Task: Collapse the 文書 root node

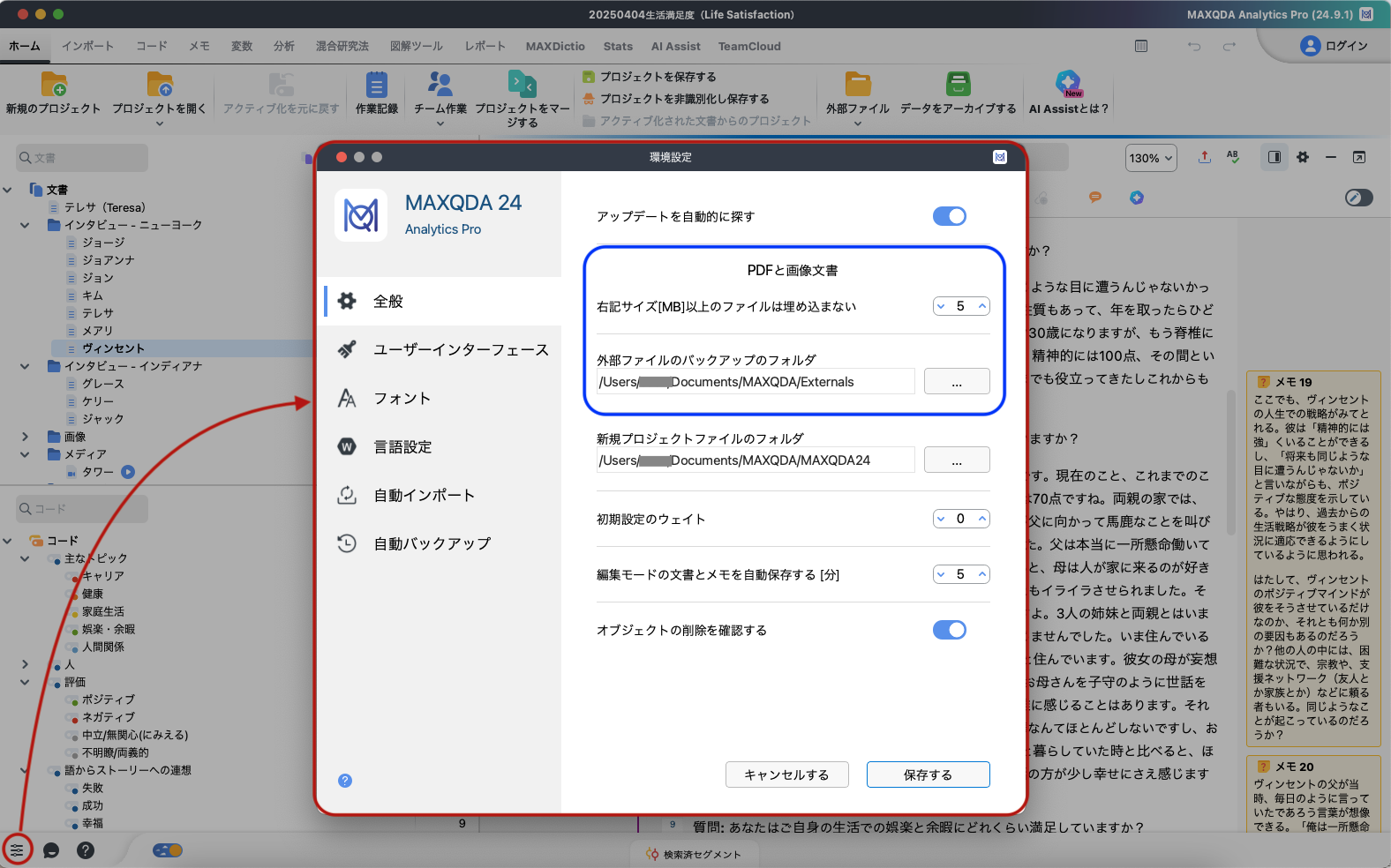Action: point(7,190)
